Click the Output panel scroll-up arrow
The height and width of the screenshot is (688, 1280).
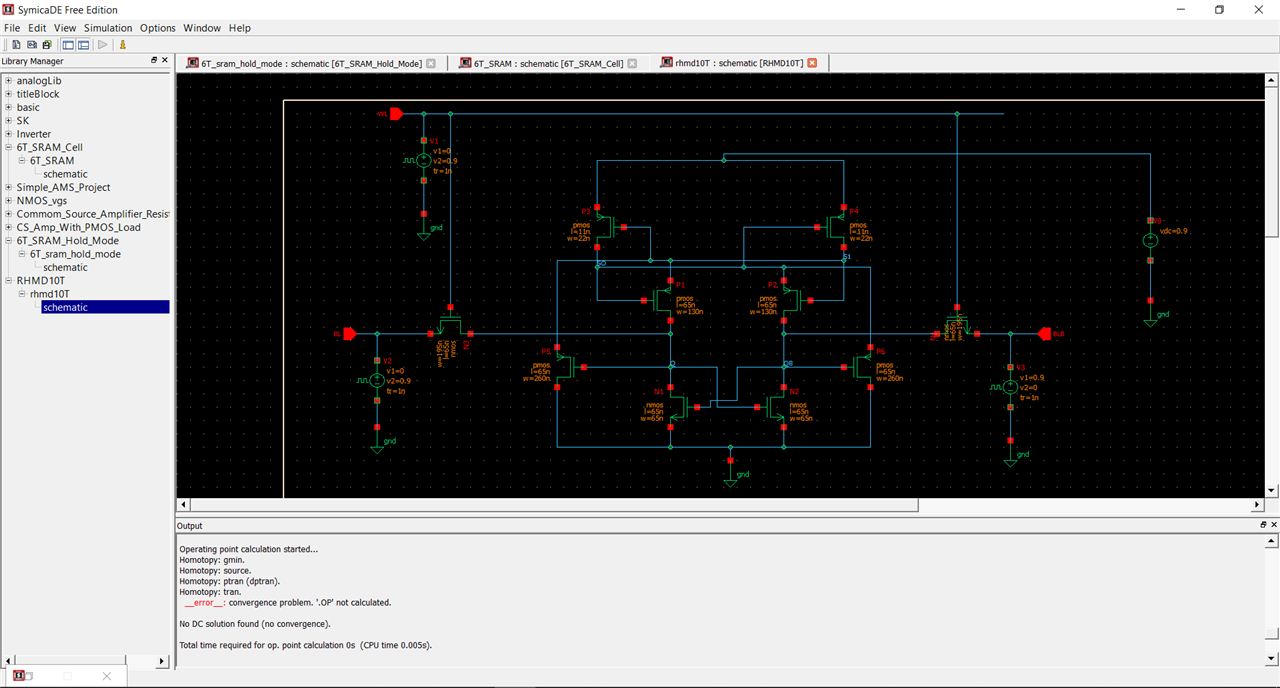coord(1272,541)
